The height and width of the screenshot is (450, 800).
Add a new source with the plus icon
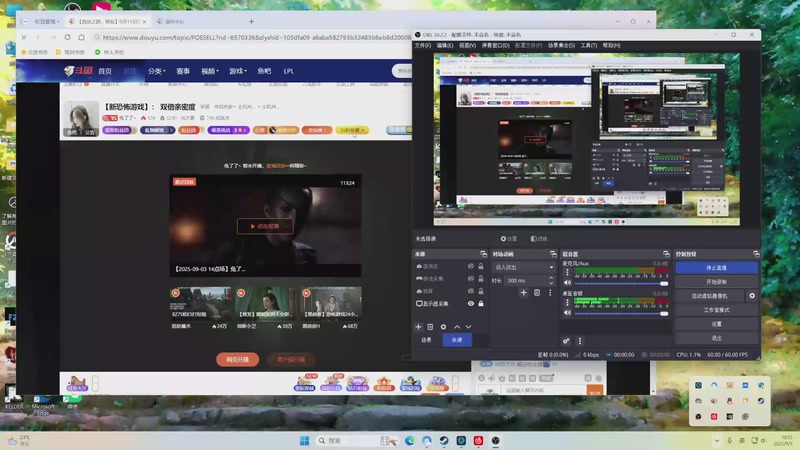coord(418,327)
